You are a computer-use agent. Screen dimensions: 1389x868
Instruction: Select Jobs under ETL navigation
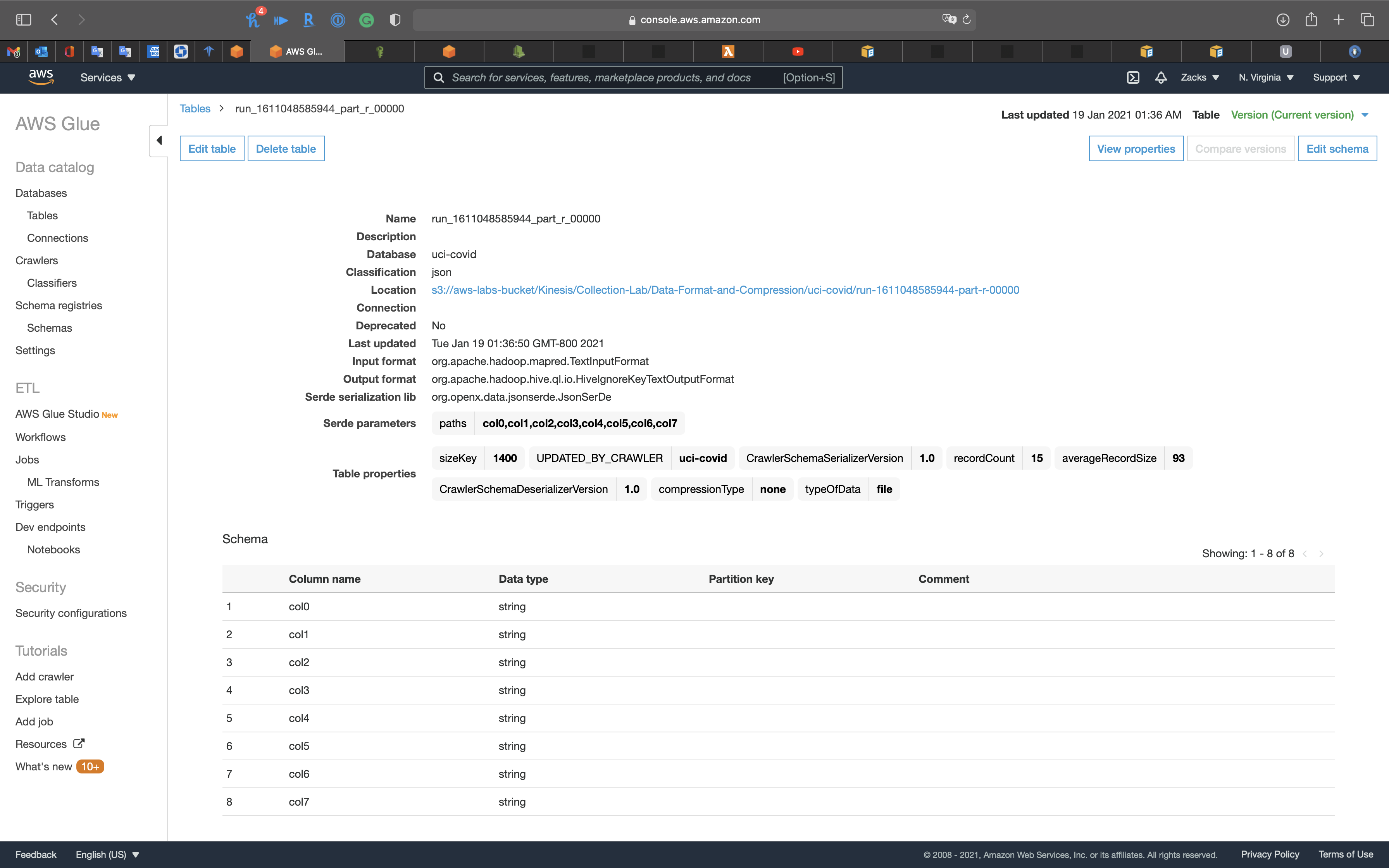(27, 460)
